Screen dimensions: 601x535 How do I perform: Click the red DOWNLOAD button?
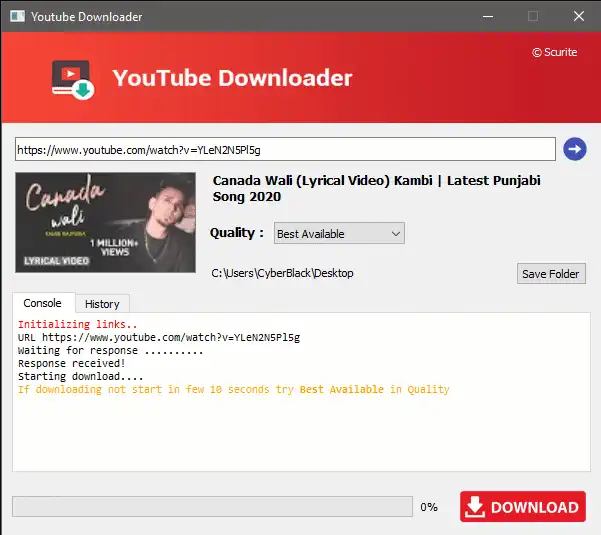click(523, 507)
